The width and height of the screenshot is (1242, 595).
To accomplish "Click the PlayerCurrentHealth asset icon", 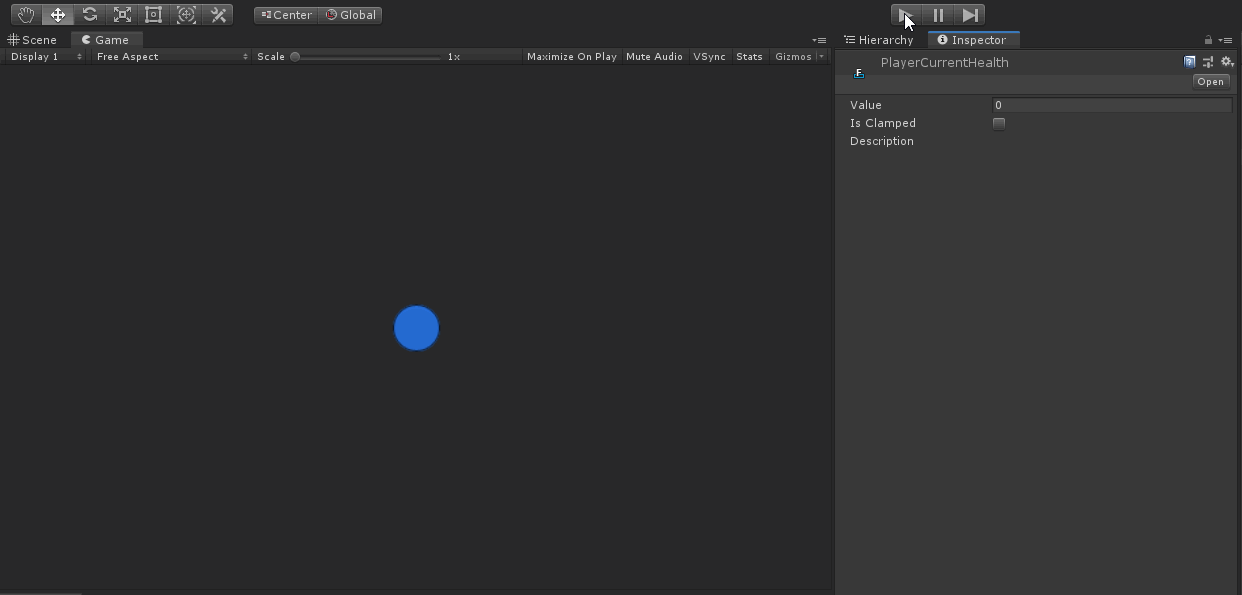I will click(858, 72).
